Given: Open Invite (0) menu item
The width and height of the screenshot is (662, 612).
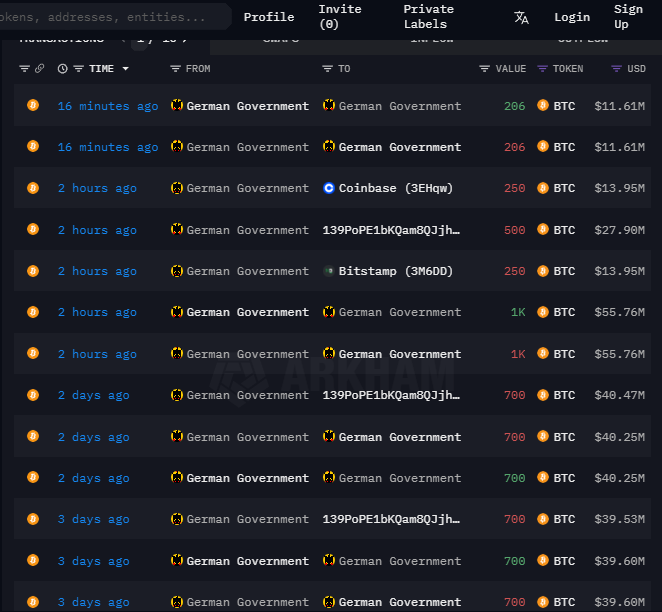Looking at the screenshot, I should pyautogui.click(x=340, y=16).
